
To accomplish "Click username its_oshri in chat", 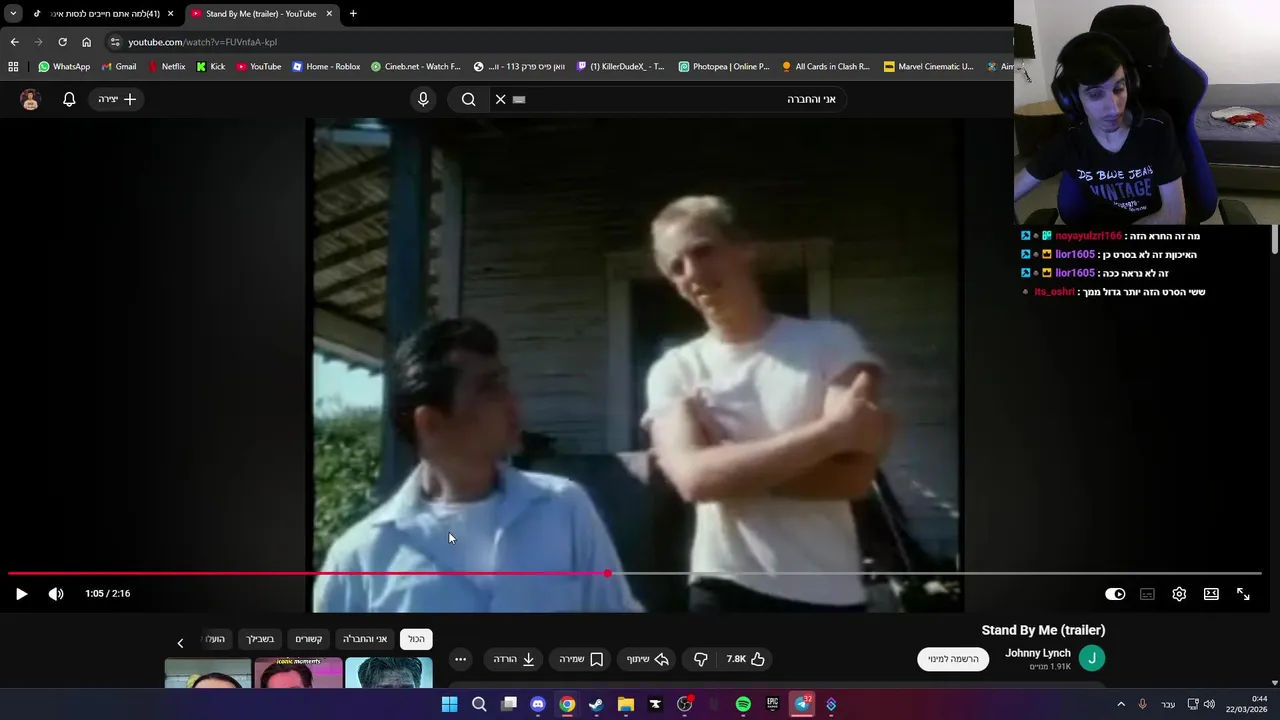I will [x=1054, y=292].
